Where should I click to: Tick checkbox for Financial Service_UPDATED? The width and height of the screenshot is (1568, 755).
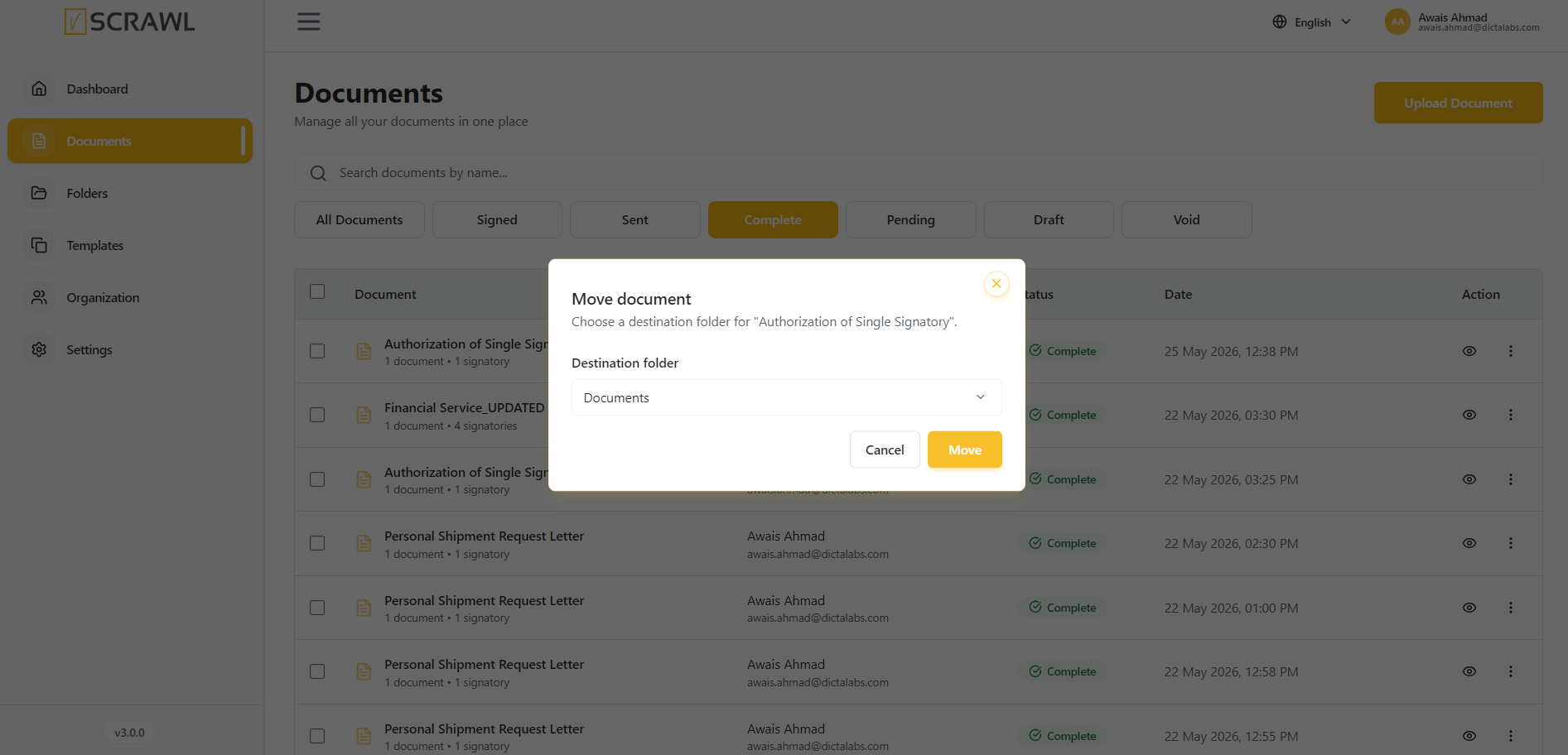click(317, 415)
